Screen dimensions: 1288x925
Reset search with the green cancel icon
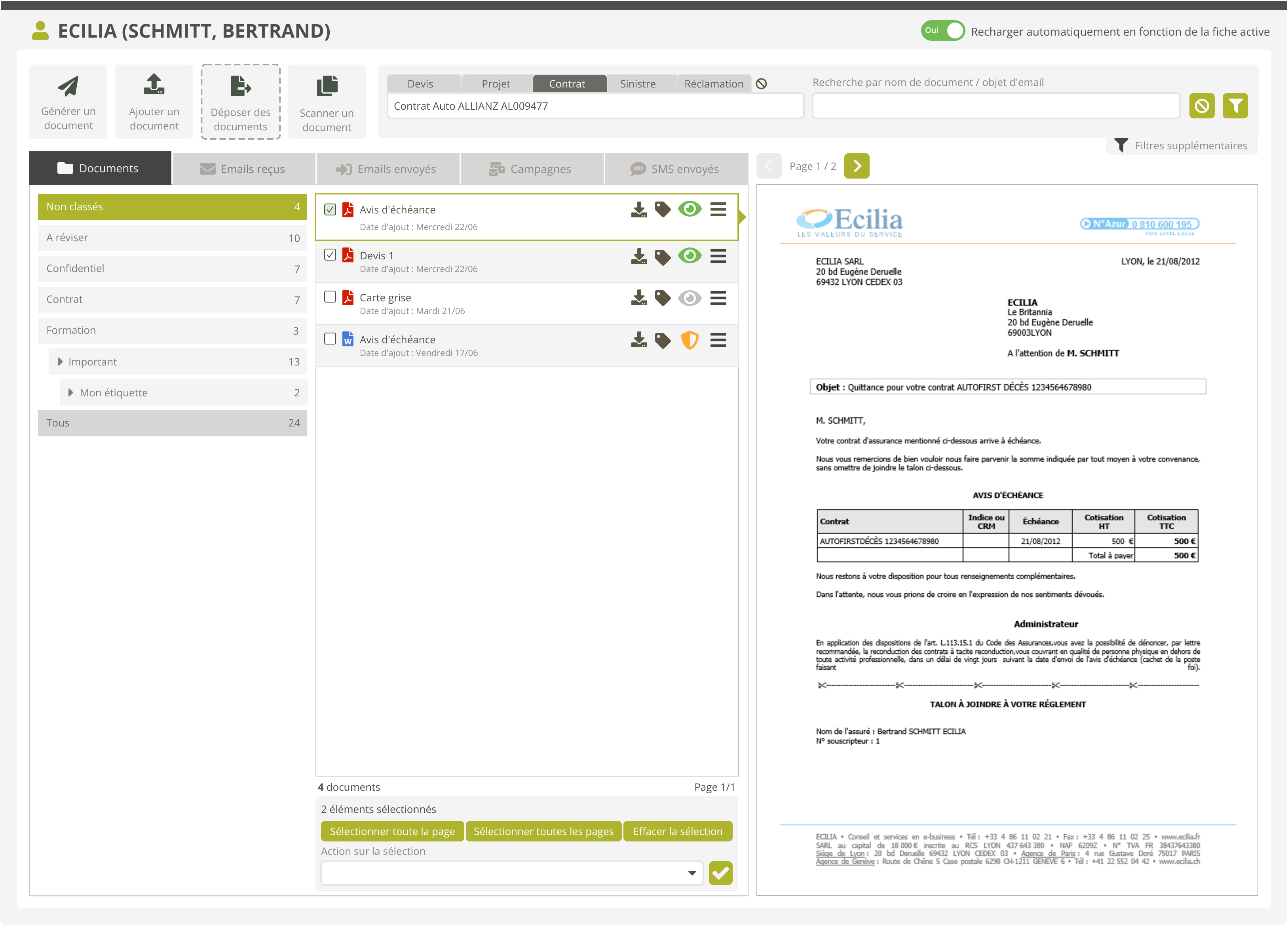point(1201,106)
